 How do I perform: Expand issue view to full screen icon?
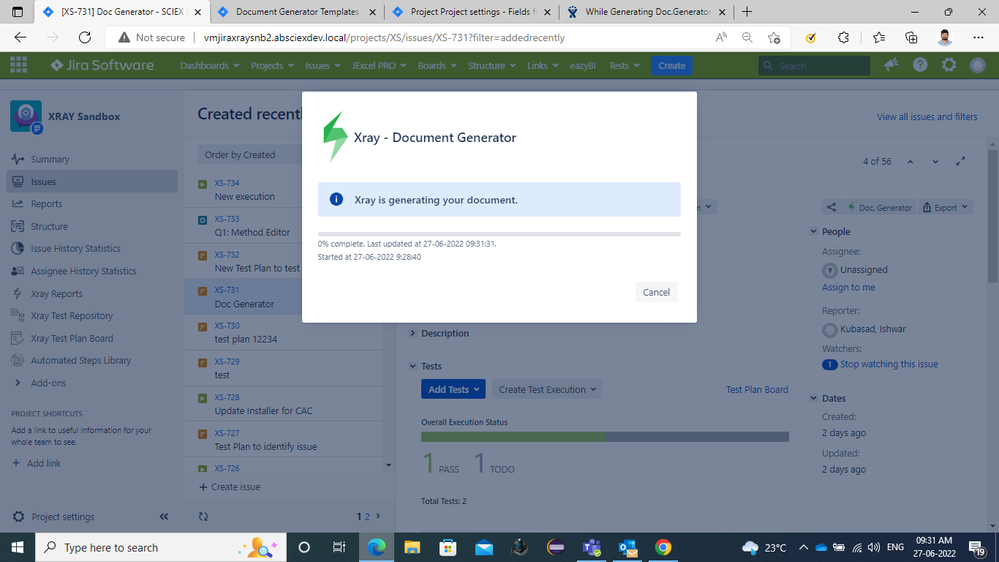(961, 162)
